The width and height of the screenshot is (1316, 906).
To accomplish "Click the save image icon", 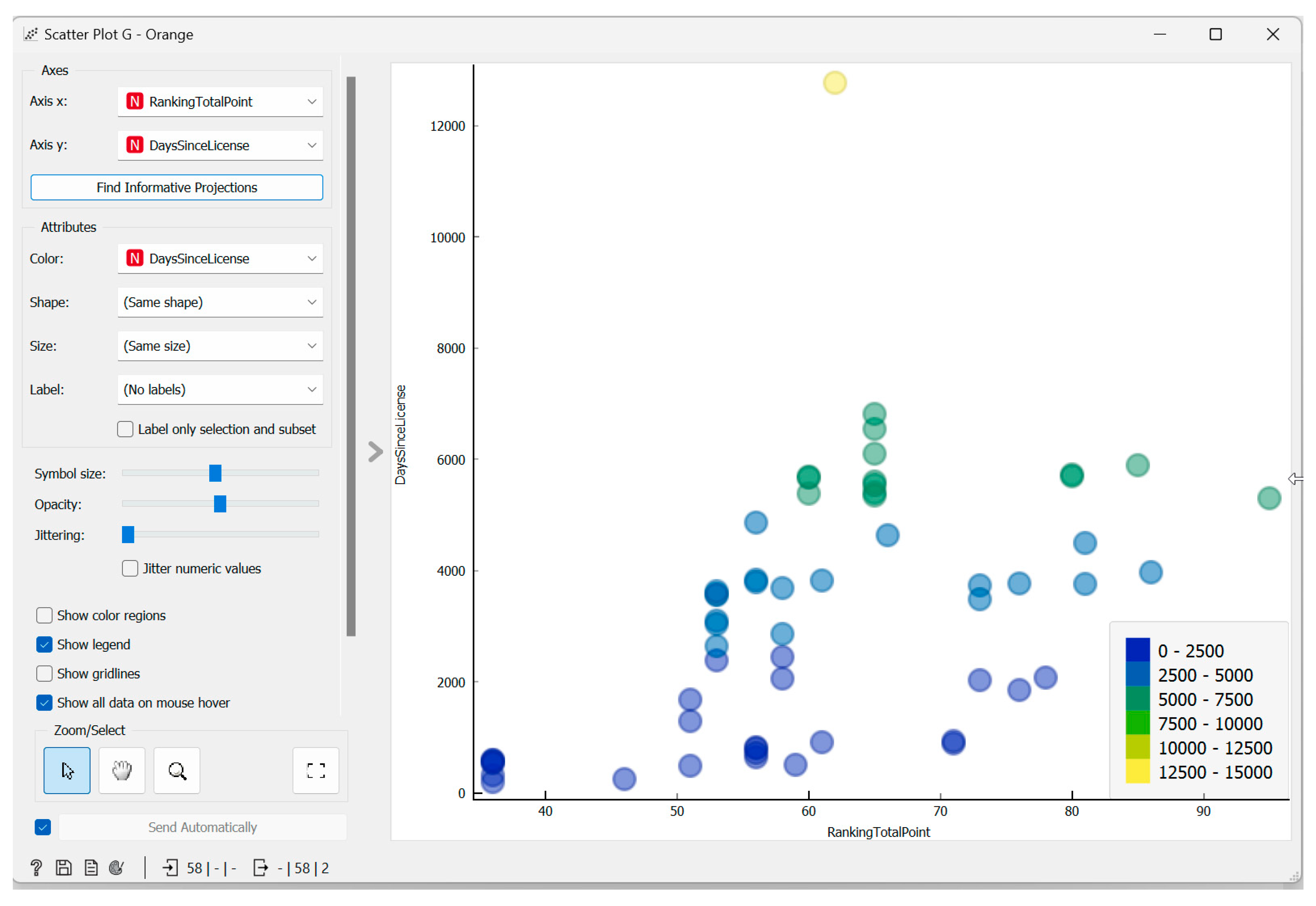I will pyautogui.click(x=64, y=867).
